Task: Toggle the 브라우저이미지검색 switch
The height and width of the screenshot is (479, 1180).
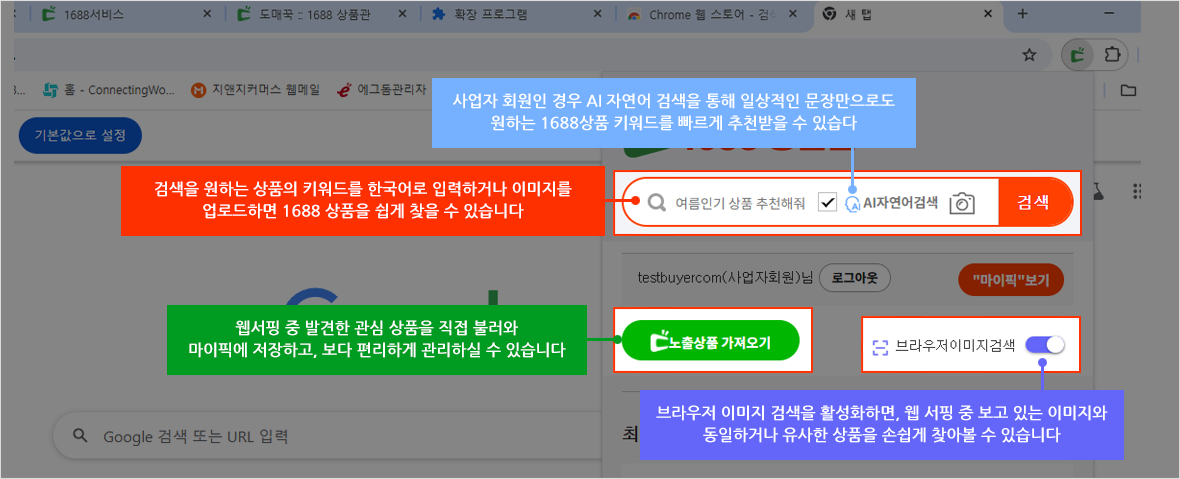Action: pyautogui.click(x=1045, y=344)
